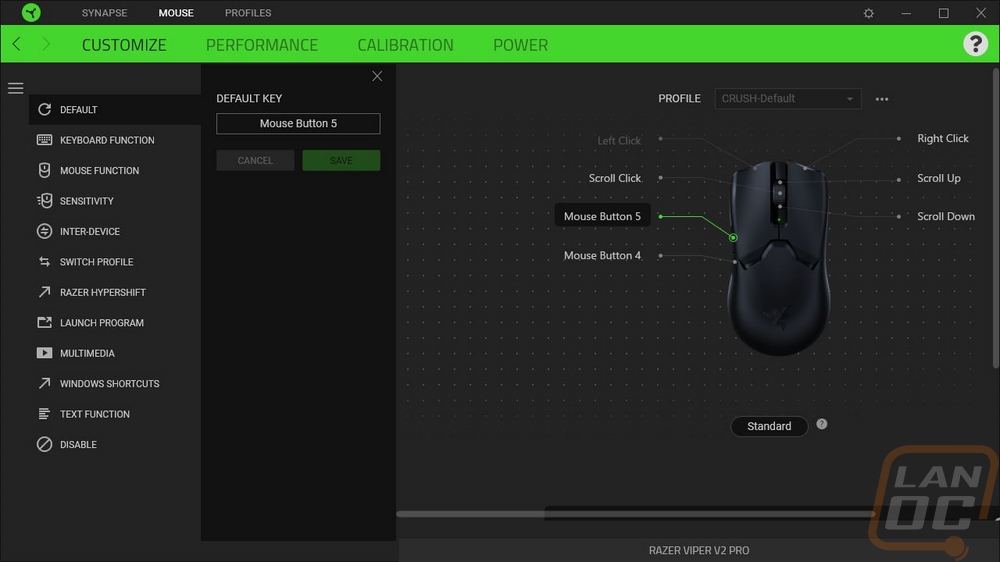
Task: Select the Scroll Down assignment label
Action: click(946, 216)
